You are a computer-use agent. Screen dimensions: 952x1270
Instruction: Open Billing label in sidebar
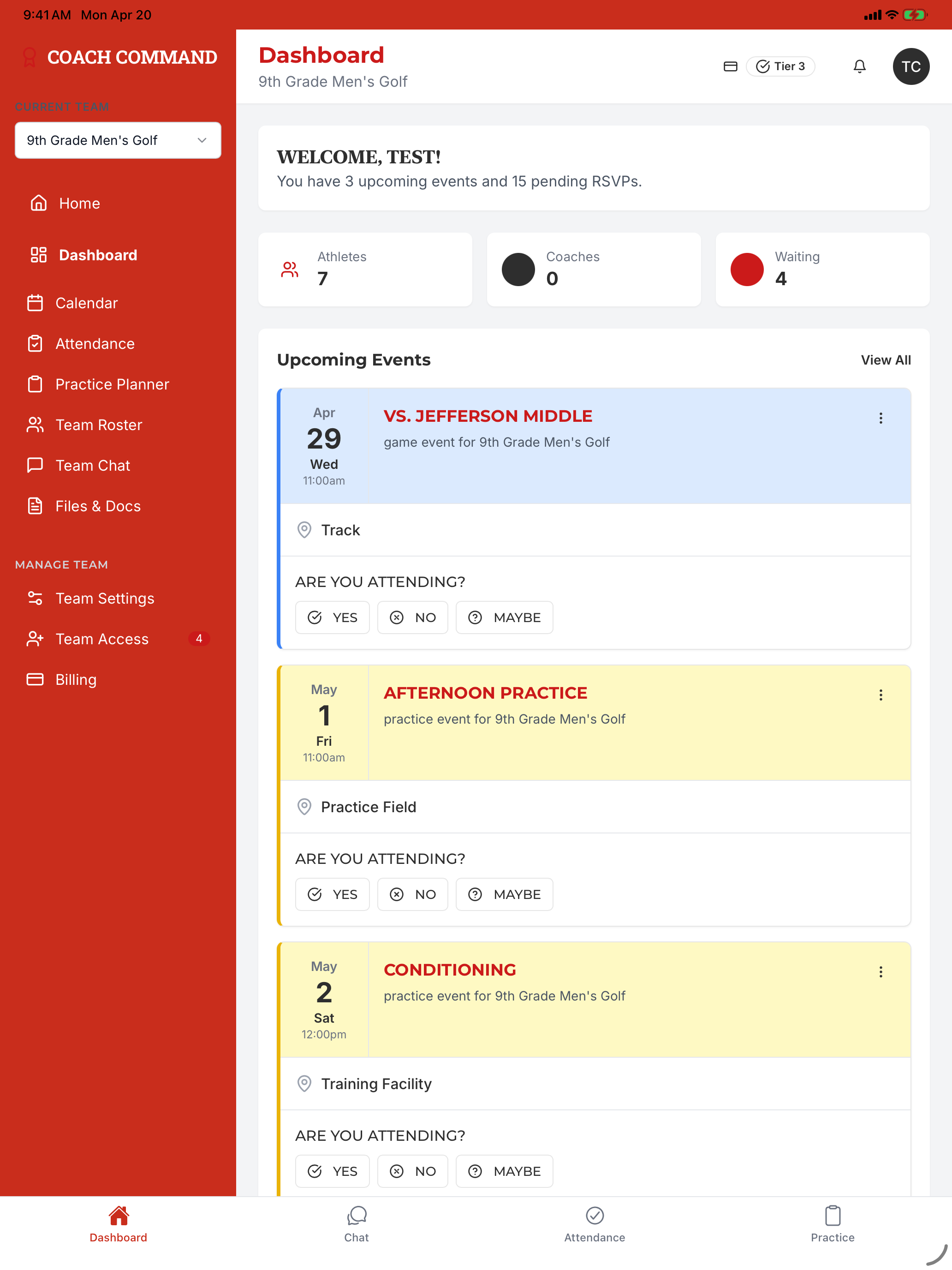(76, 680)
